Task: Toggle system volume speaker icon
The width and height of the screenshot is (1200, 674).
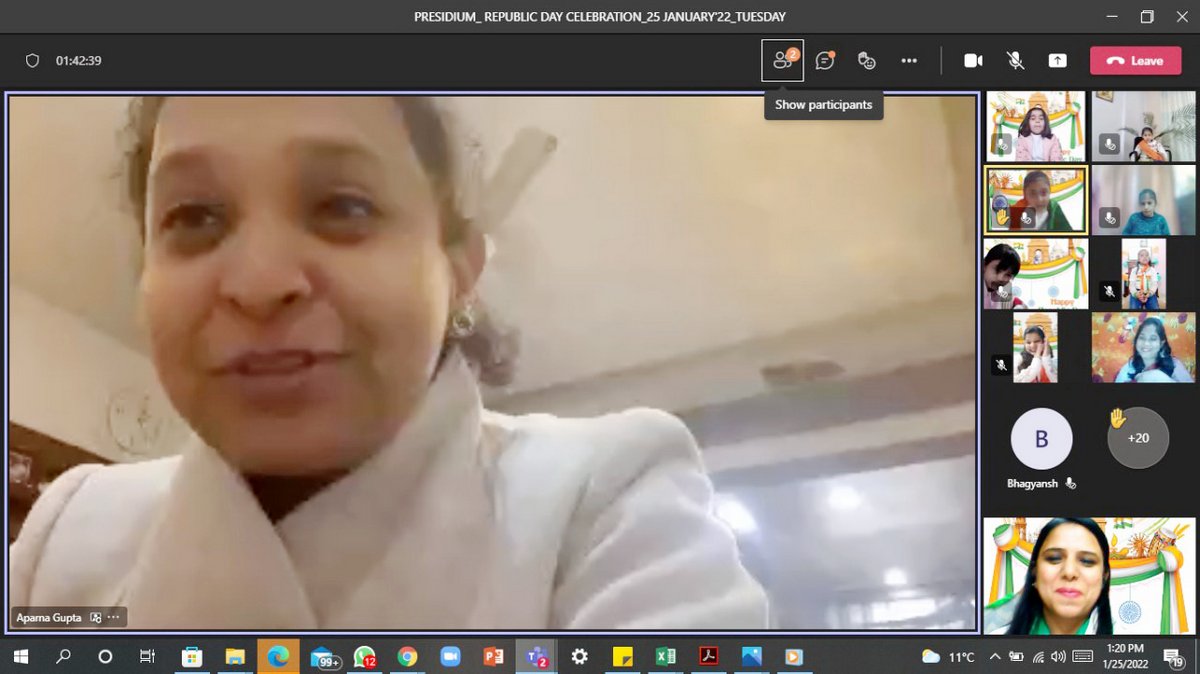Action: 1059,657
